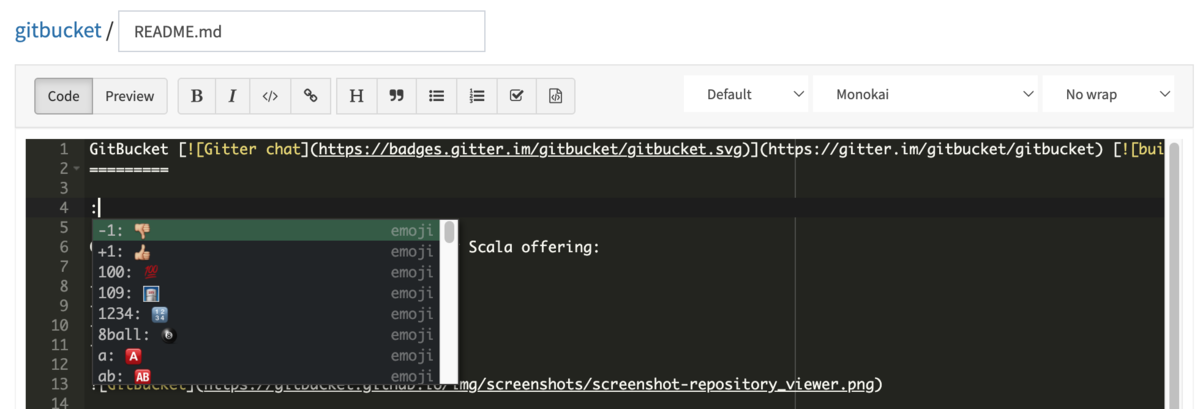Place cursor in the 'Scala offering:' text
1200x409 pixels.
tap(534, 247)
